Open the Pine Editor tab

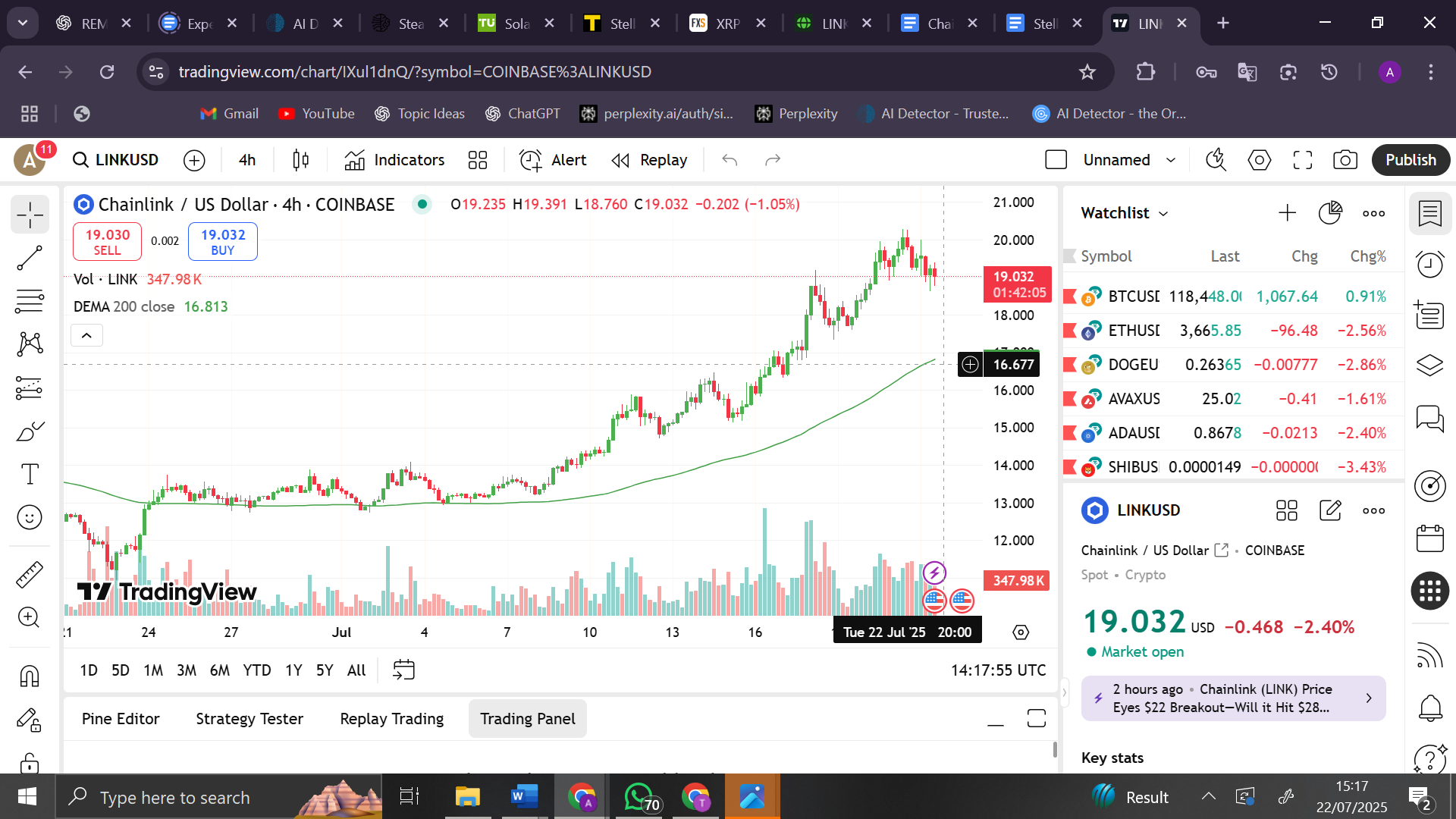pyautogui.click(x=121, y=719)
